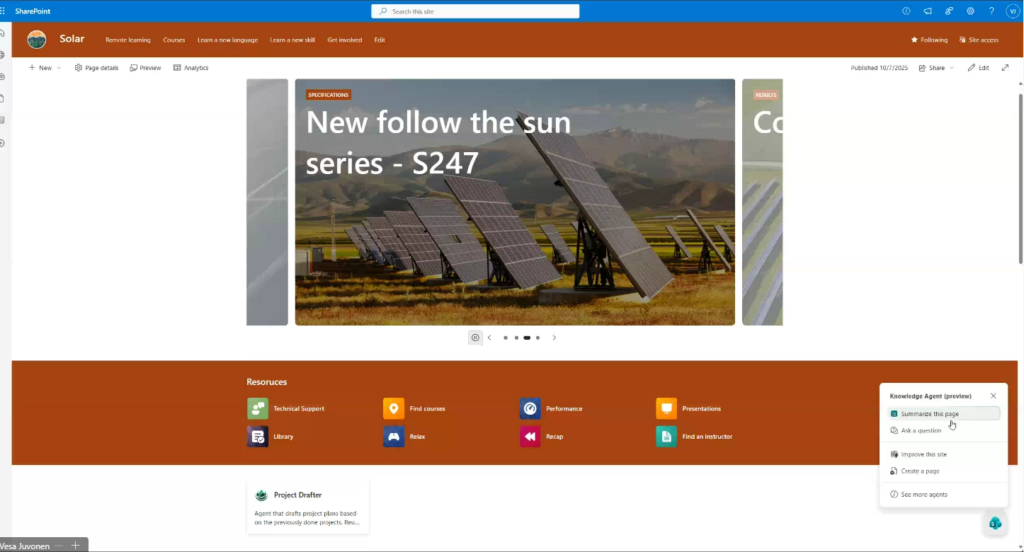Add new tab plus button at bottom

[x=76, y=545]
